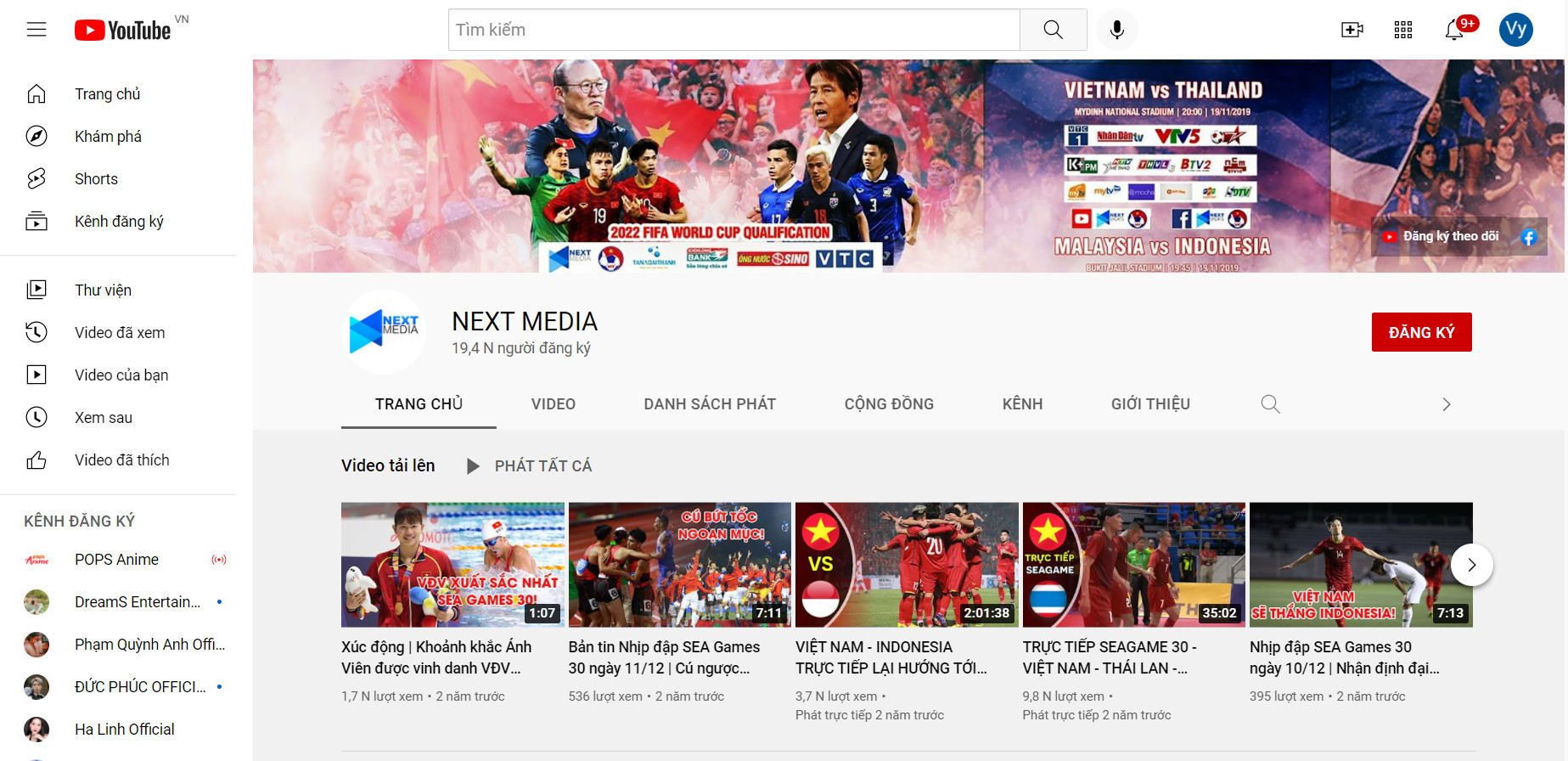Open POPS Anime subscription channel

click(x=118, y=560)
